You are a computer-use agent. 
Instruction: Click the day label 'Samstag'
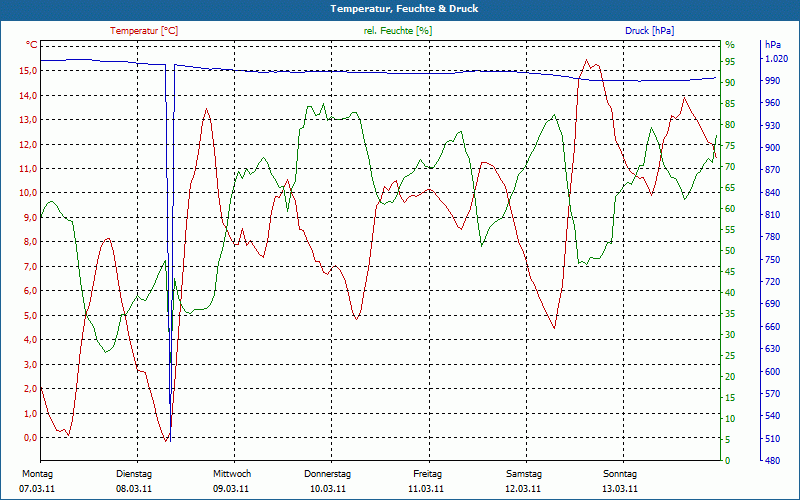(524, 474)
